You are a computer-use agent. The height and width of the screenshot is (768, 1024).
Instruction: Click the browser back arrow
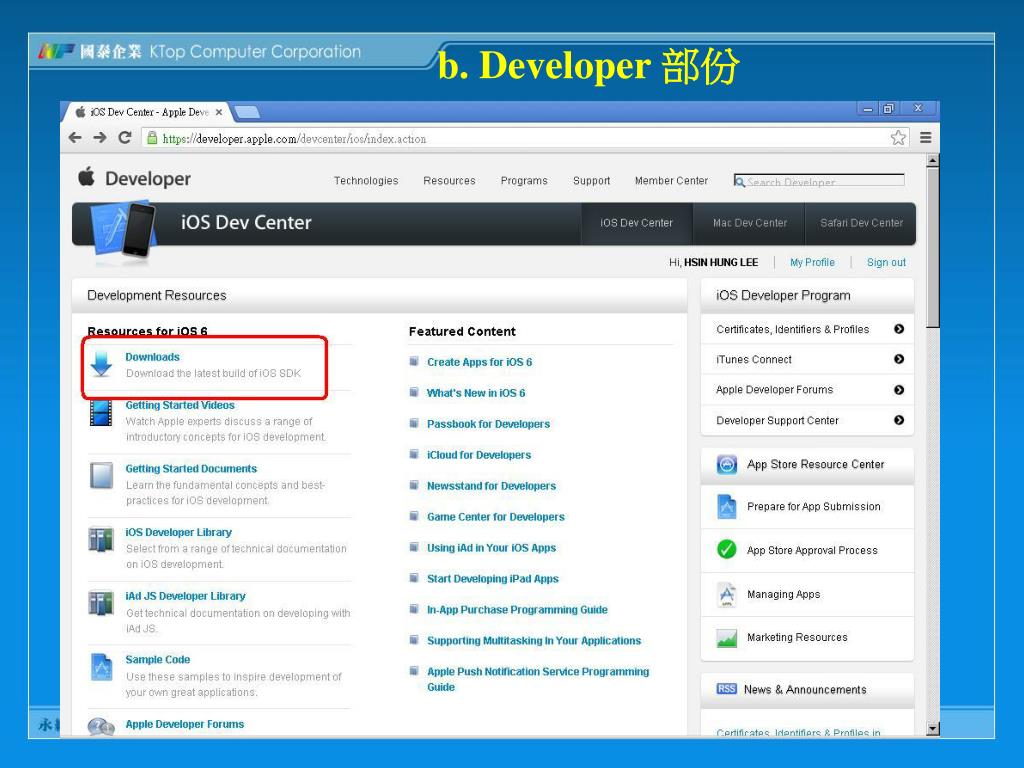pos(75,138)
